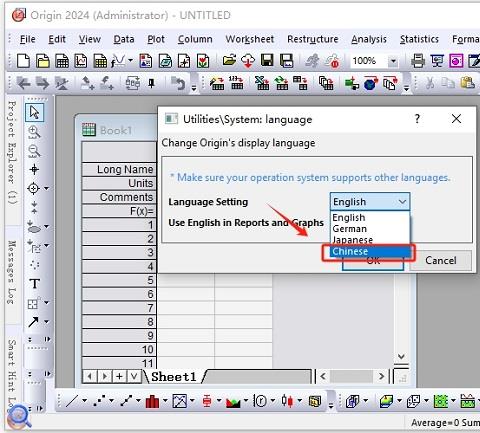
Task: Open the Plot menu
Action: pos(156,39)
